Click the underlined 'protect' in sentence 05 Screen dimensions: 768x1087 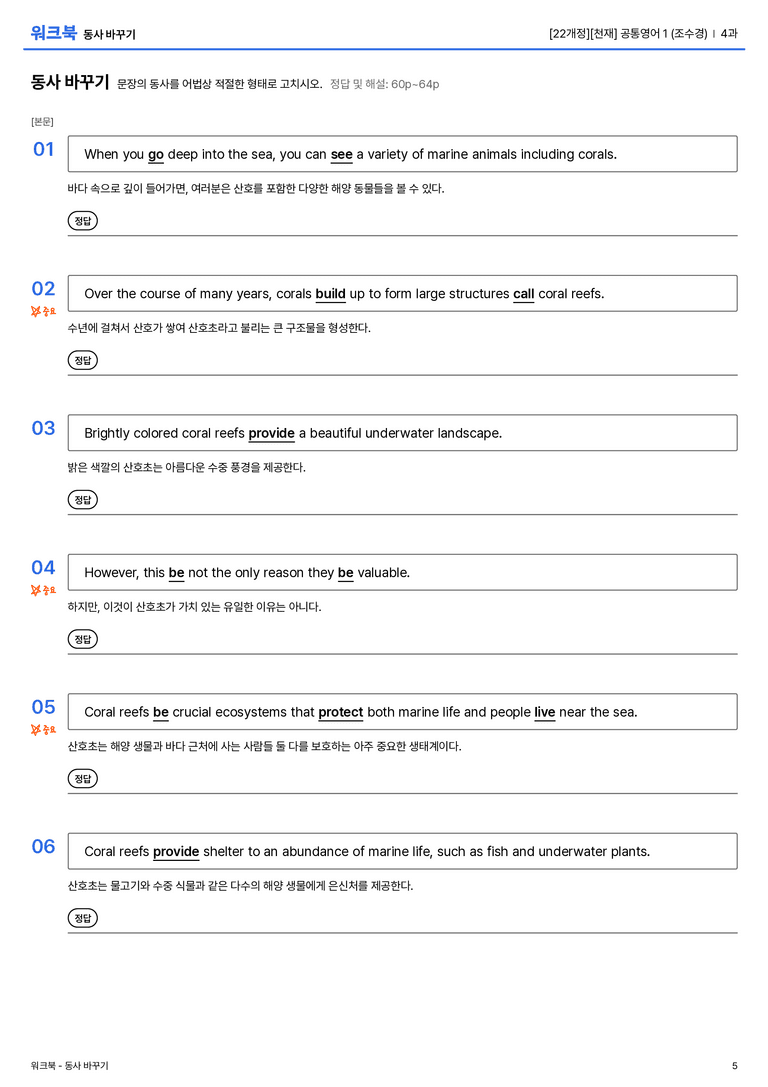[340, 712]
